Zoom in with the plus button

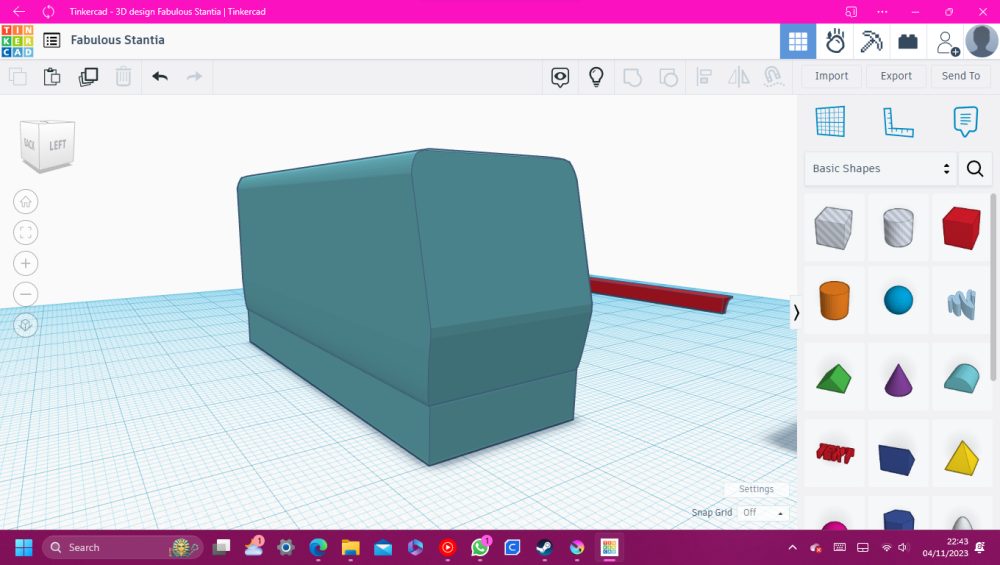coord(26,263)
